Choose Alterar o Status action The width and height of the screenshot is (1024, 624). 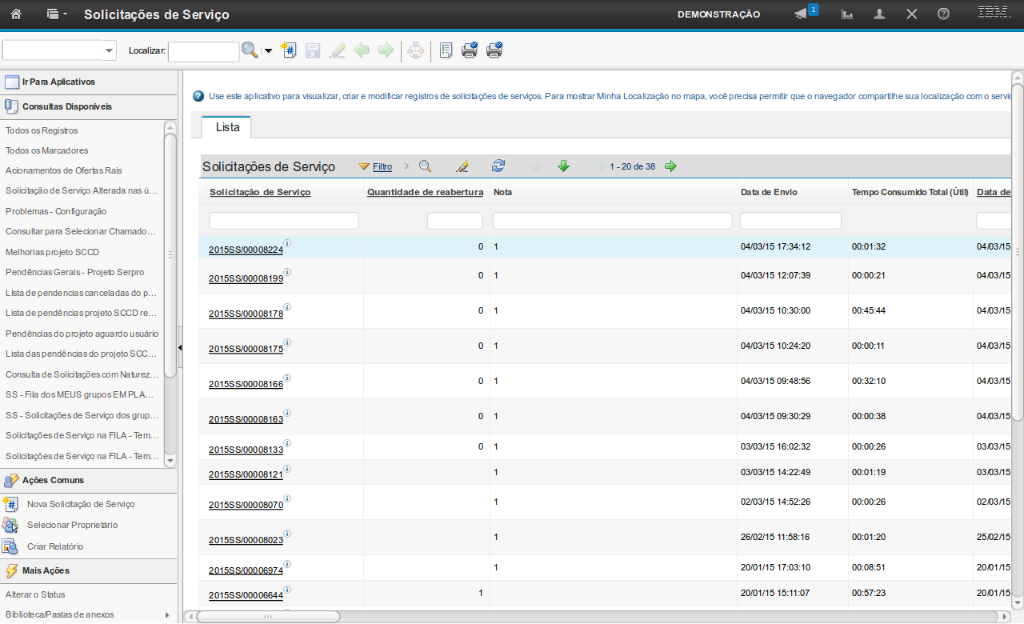click(x=34, y=594)
